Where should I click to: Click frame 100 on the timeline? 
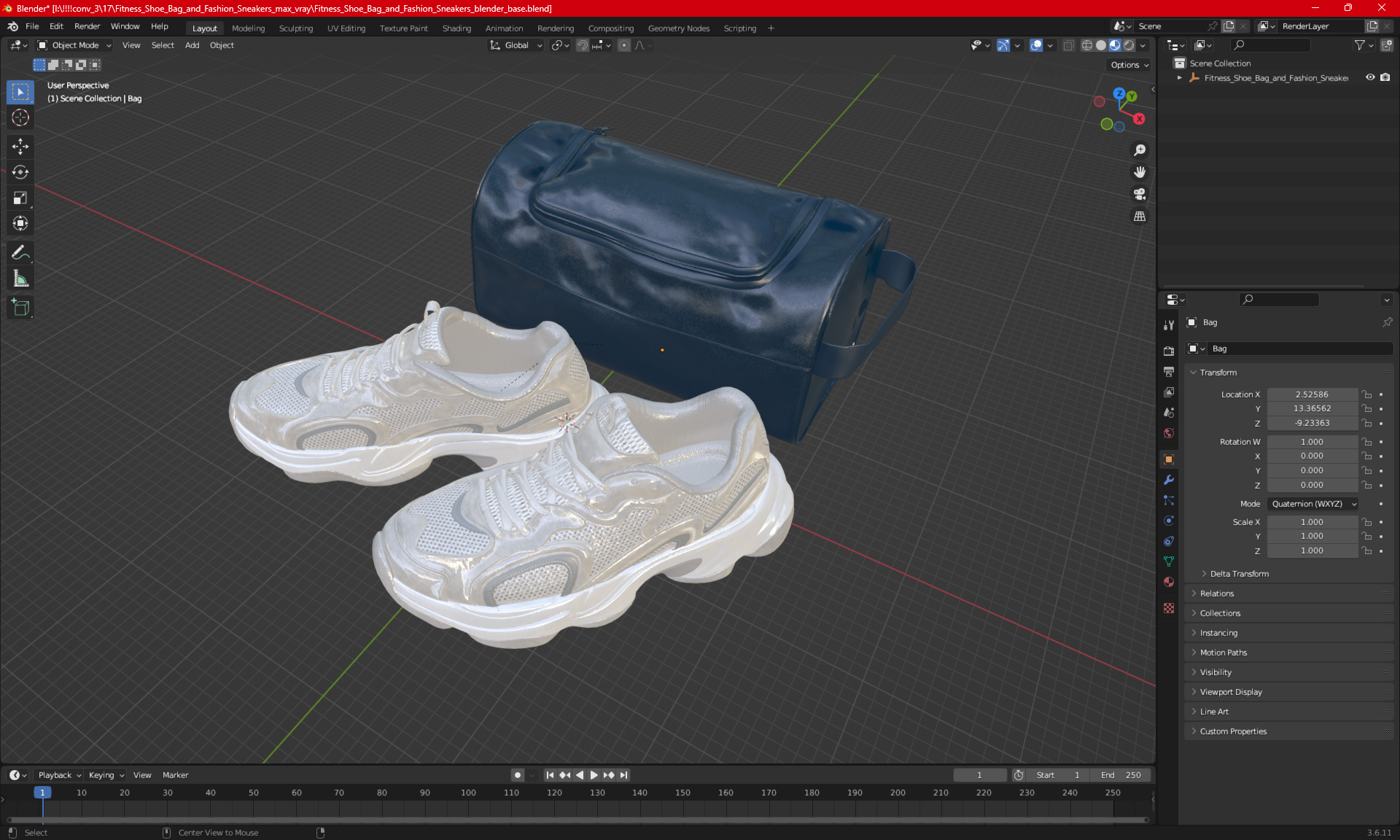pos(468,793)
